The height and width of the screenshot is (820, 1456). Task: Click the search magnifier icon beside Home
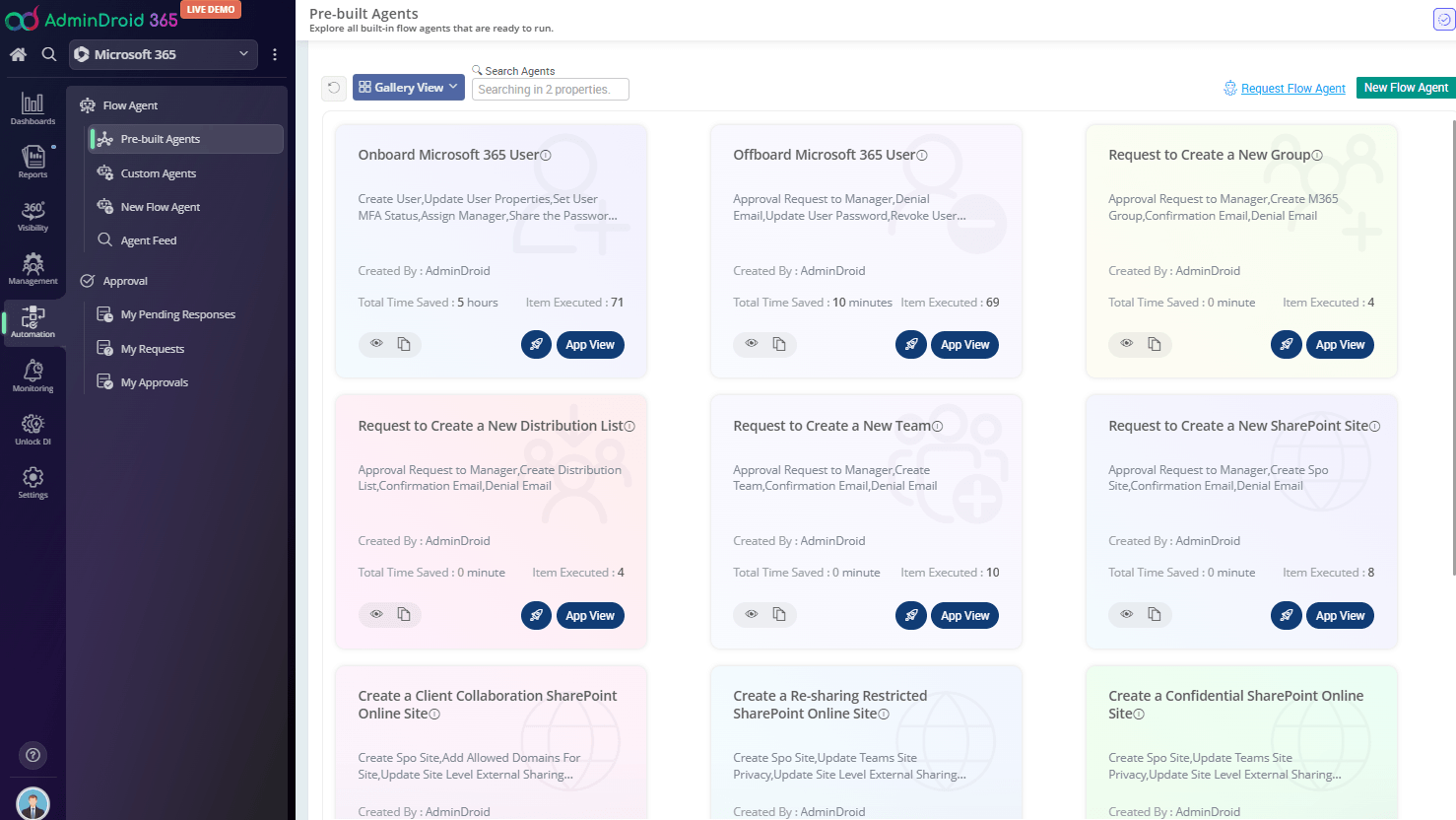[48, 54]
